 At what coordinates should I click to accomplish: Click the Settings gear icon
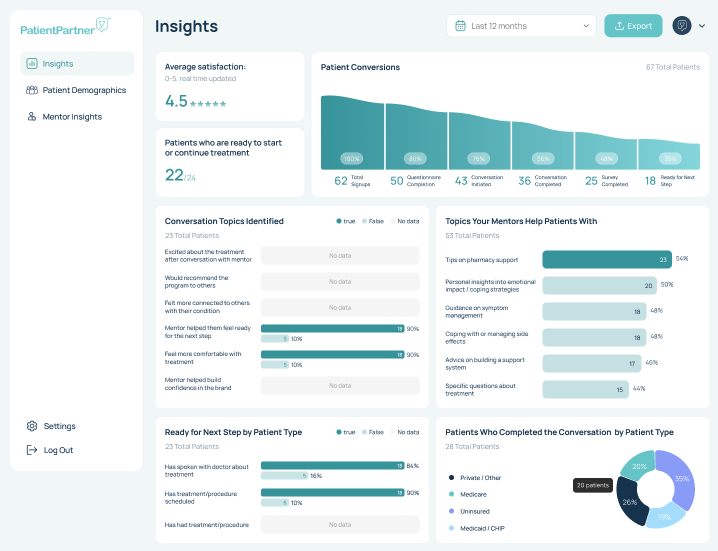tap(32, 426)
